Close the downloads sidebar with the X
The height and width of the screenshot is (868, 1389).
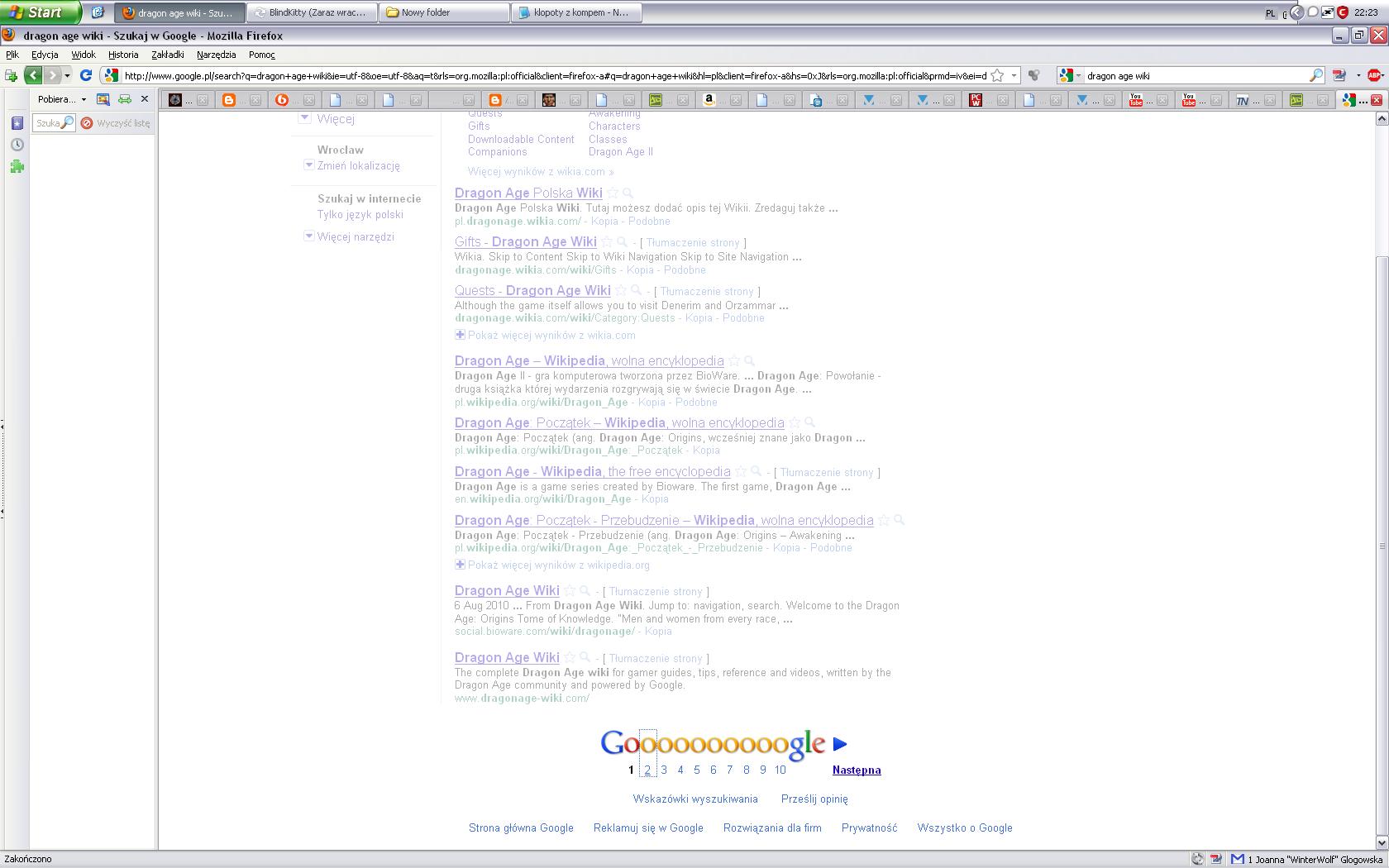pyautogui.click(x=145, y=99)
